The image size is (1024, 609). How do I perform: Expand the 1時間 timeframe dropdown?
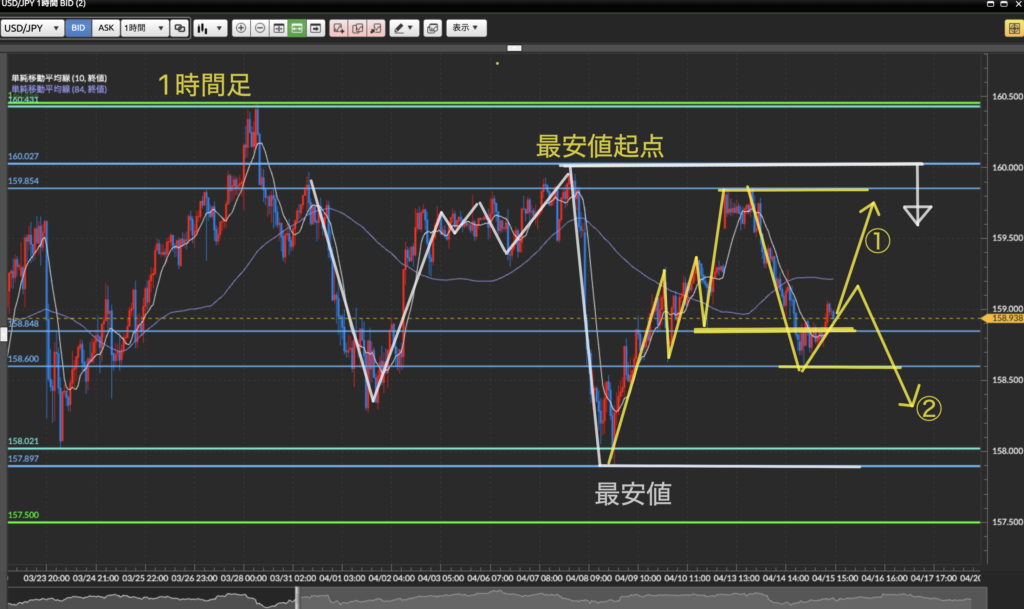tap(144, 29)
